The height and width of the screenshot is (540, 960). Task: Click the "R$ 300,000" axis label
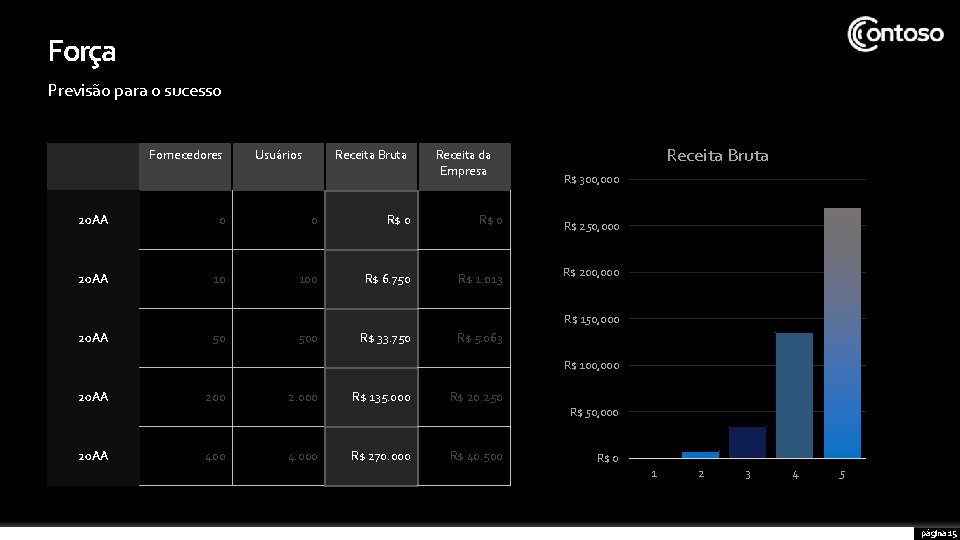coord(591,179)
